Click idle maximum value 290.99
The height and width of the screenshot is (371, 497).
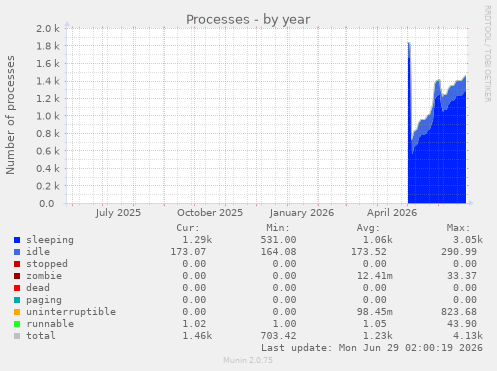click(459, 252)
